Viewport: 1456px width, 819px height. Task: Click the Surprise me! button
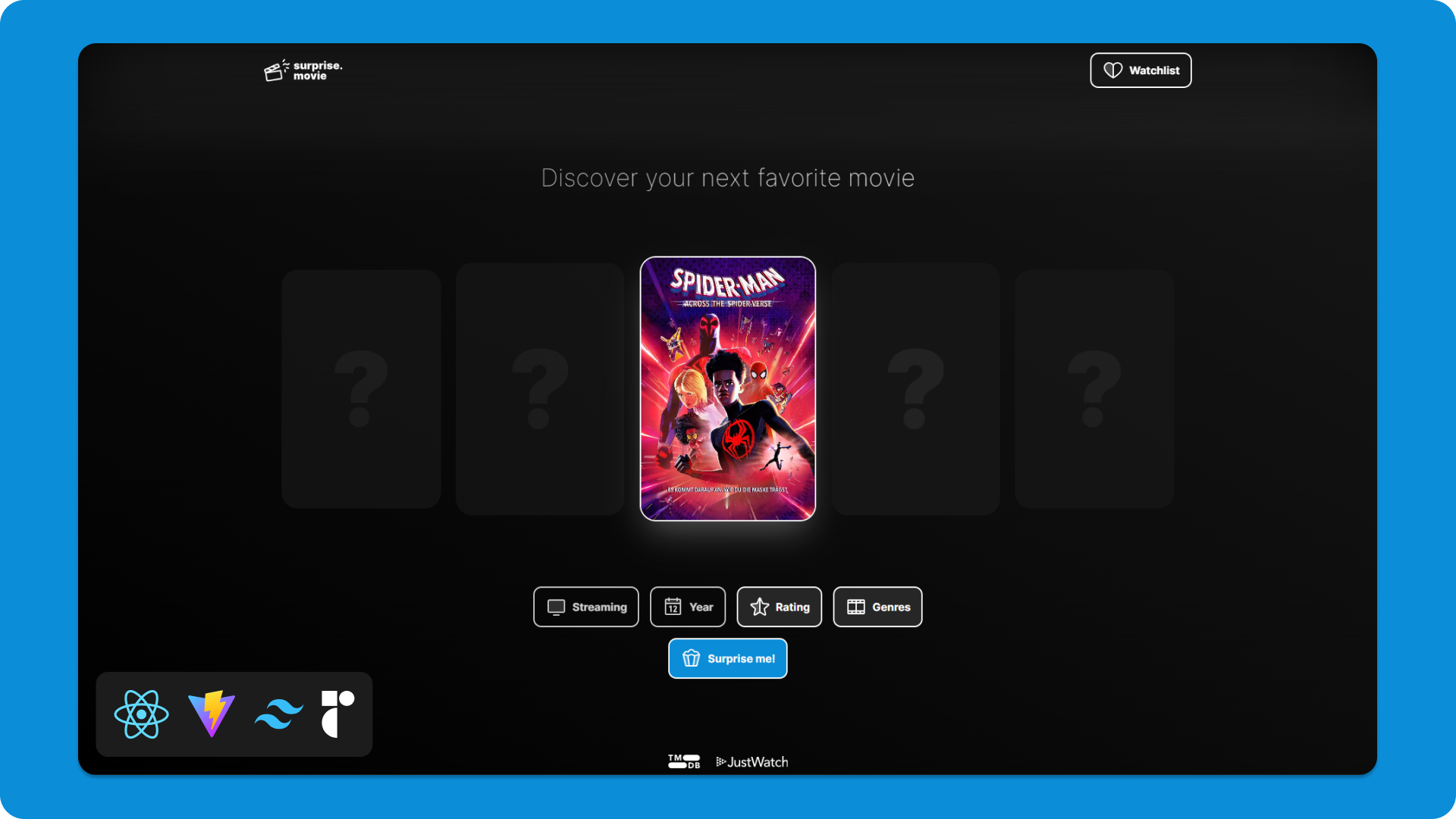pos(728,658)
